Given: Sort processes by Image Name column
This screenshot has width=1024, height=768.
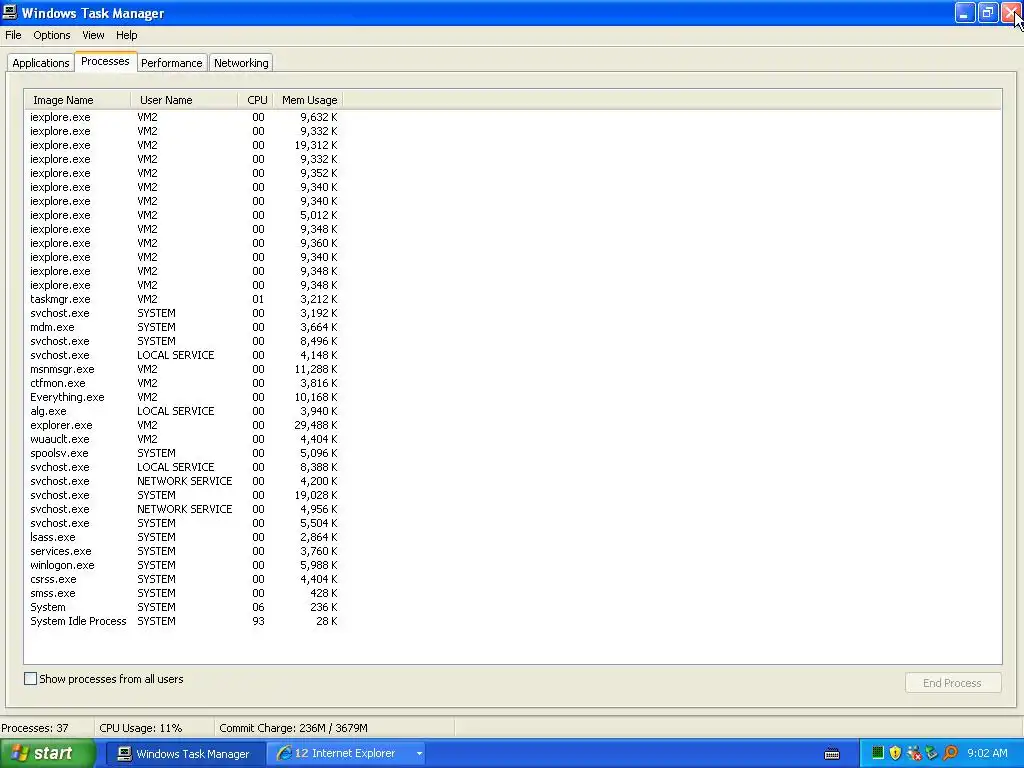Looking at the screenshot, I should (78, 100).
